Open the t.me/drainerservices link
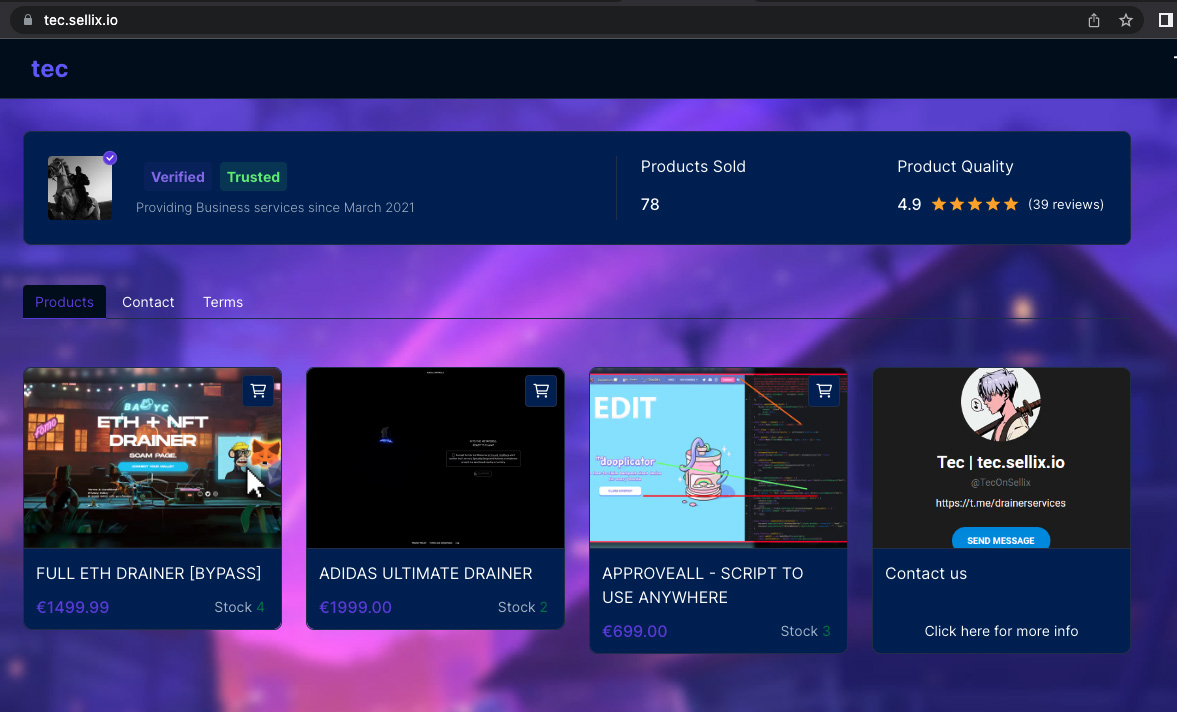 point(1001,503)
